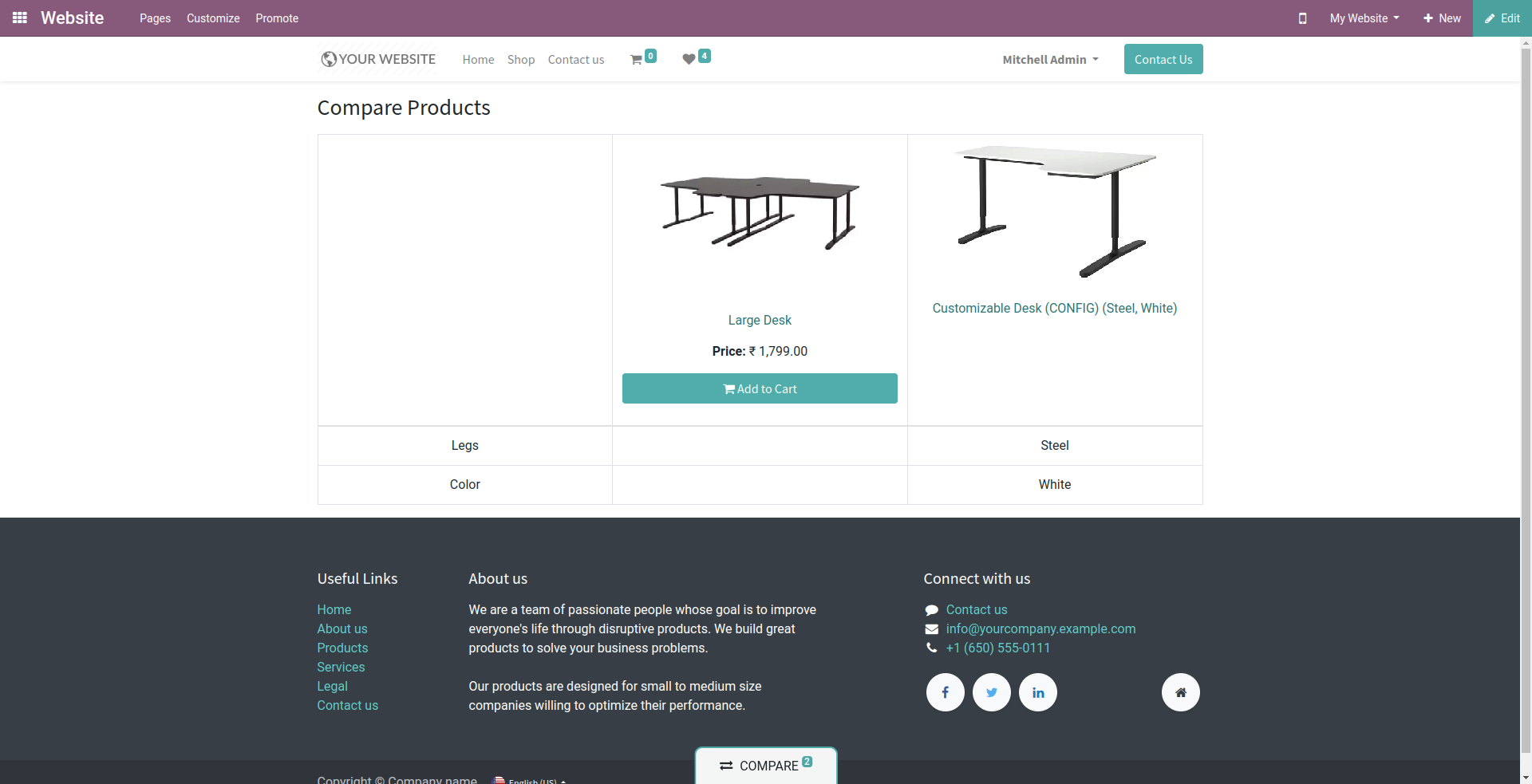Click the YOUR WEBSITE globe logo
Image resolution: width=1532 pixels, height=784 pixels.
[378, 59]
